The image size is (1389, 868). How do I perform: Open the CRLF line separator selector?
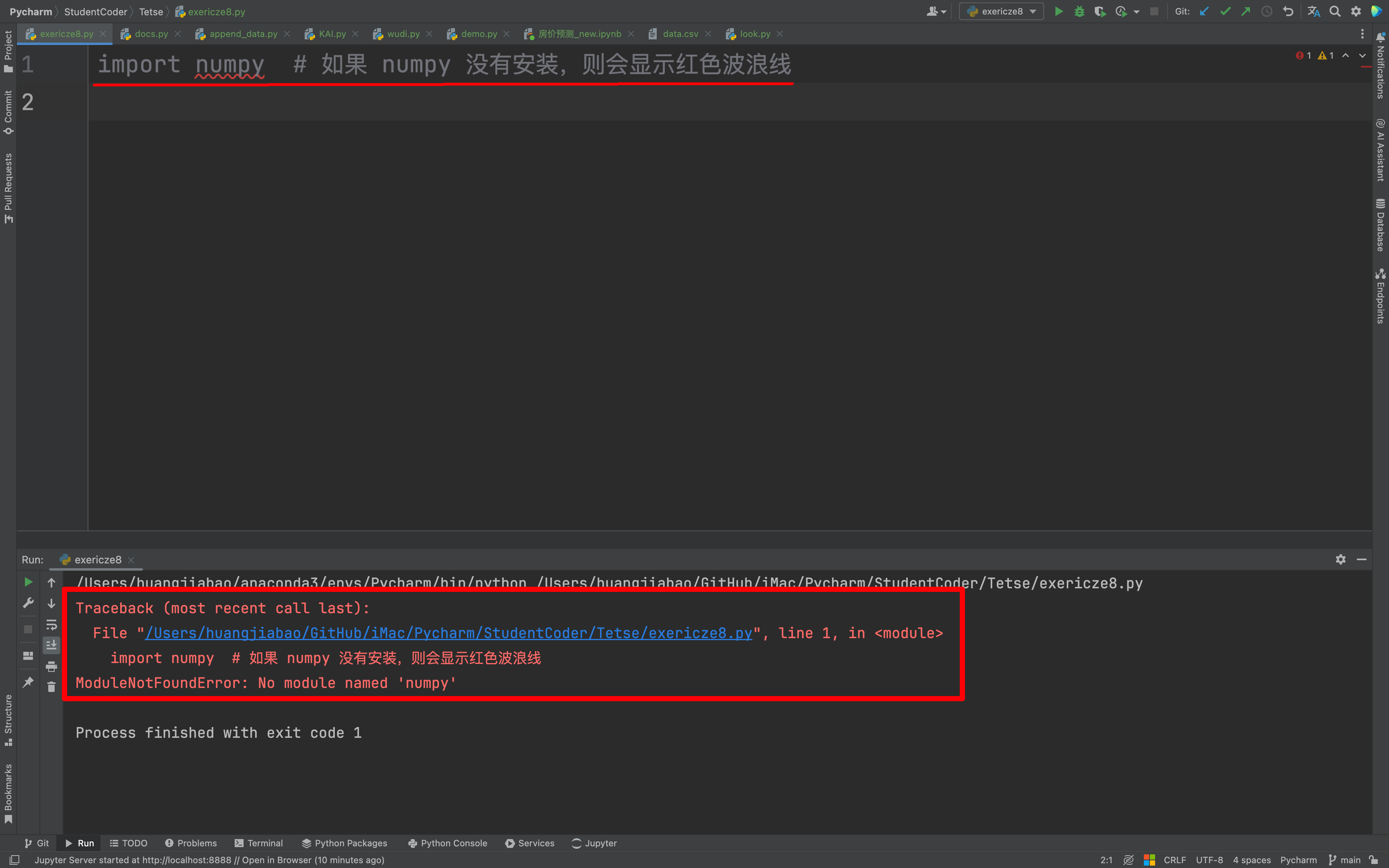coord(1174,860)
